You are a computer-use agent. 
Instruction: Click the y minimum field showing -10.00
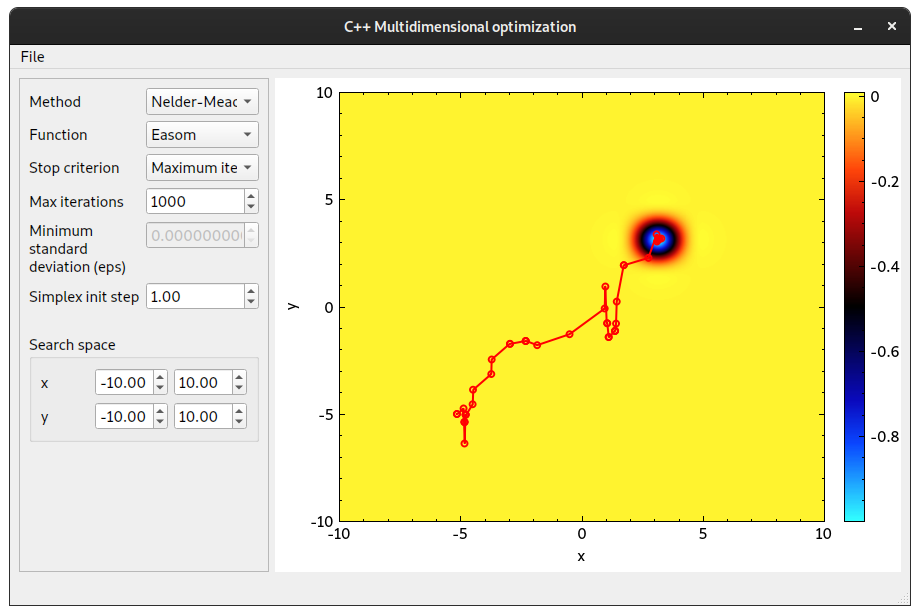[124, 417]
